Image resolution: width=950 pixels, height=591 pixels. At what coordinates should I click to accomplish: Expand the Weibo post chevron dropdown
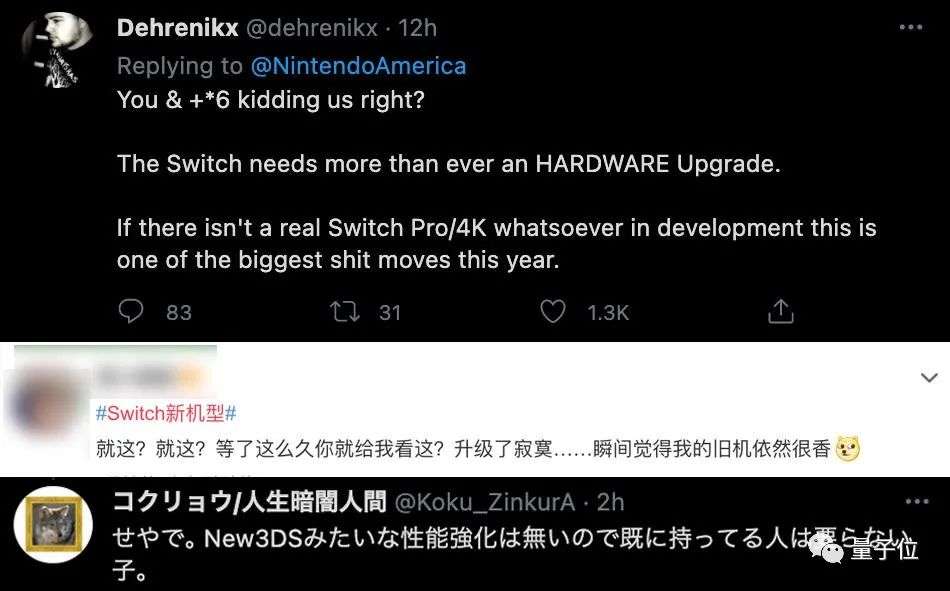tap(929, 378)
